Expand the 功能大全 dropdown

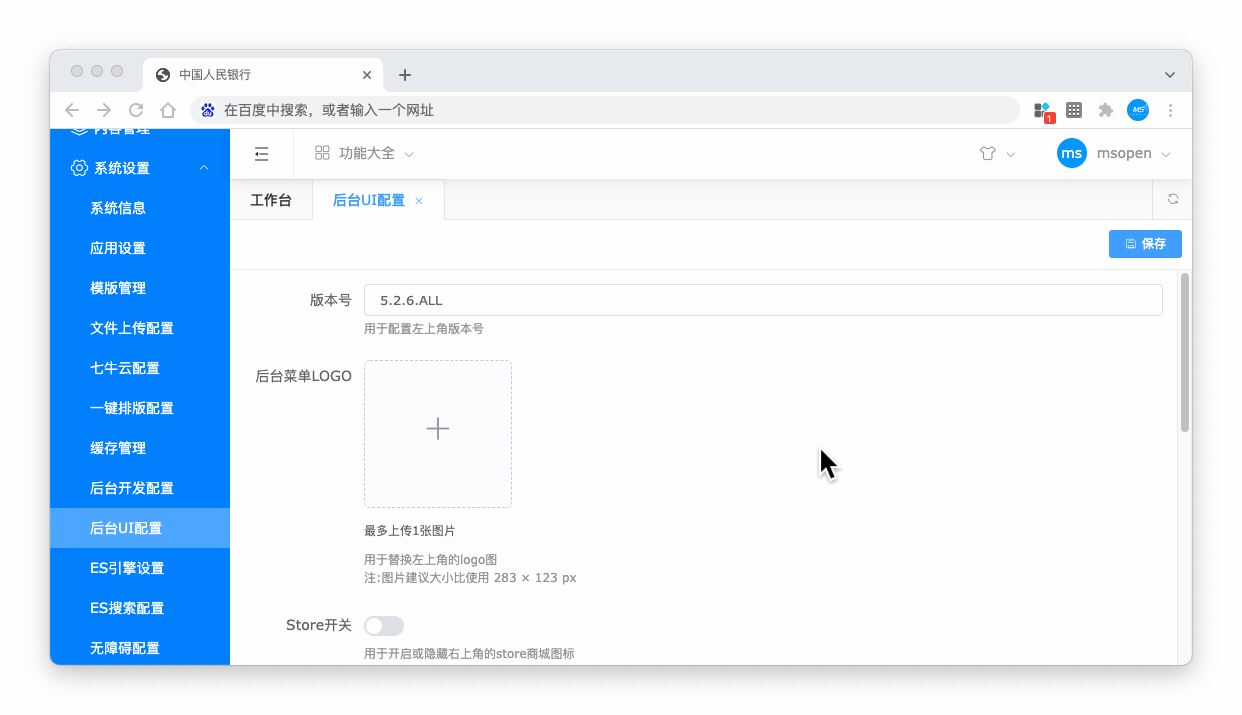pos(365,154)
